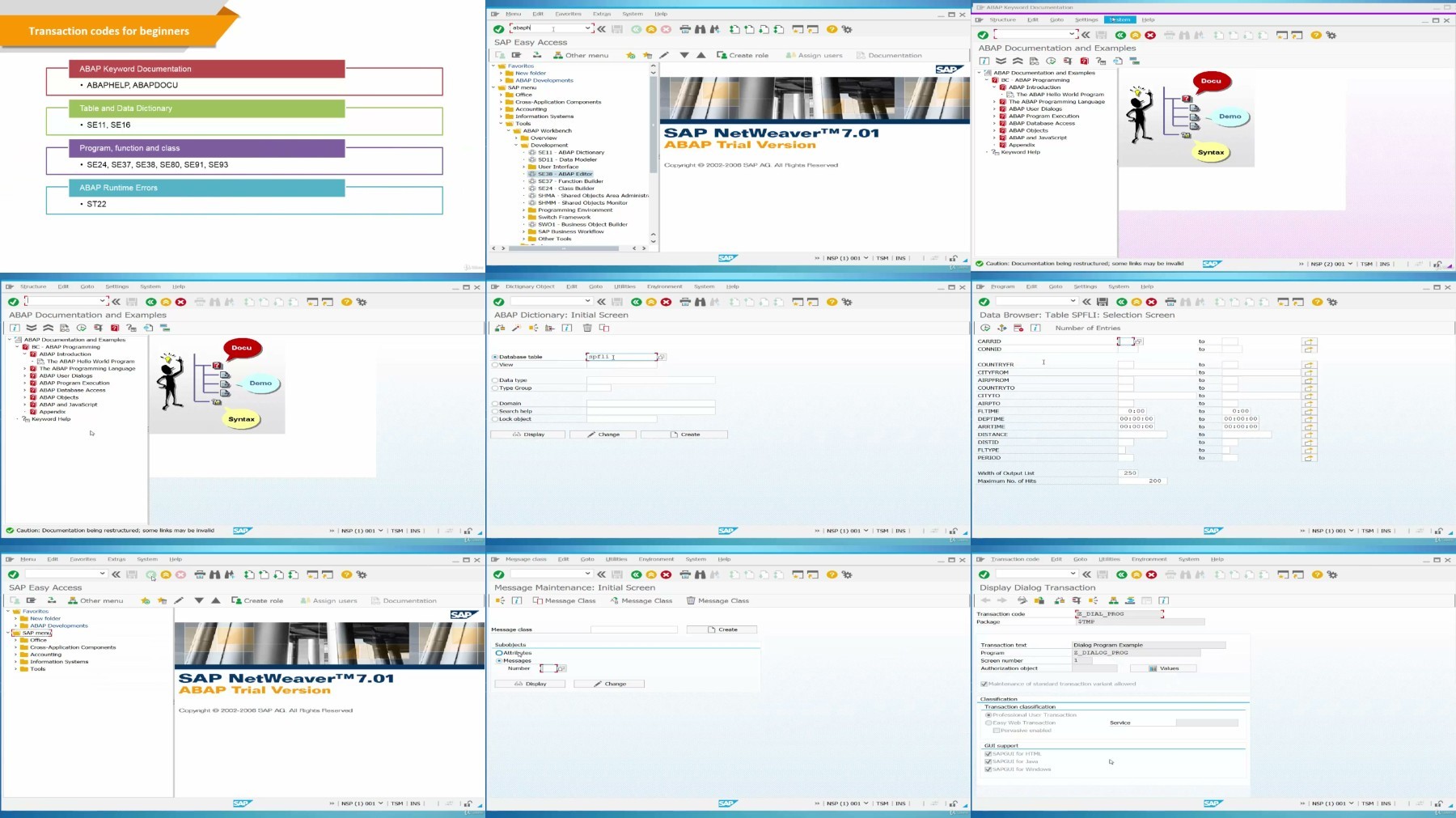The image size is (1456, 818).
Task: Expand the User Interface folder in the tree
Action: [x=524, y=167]
